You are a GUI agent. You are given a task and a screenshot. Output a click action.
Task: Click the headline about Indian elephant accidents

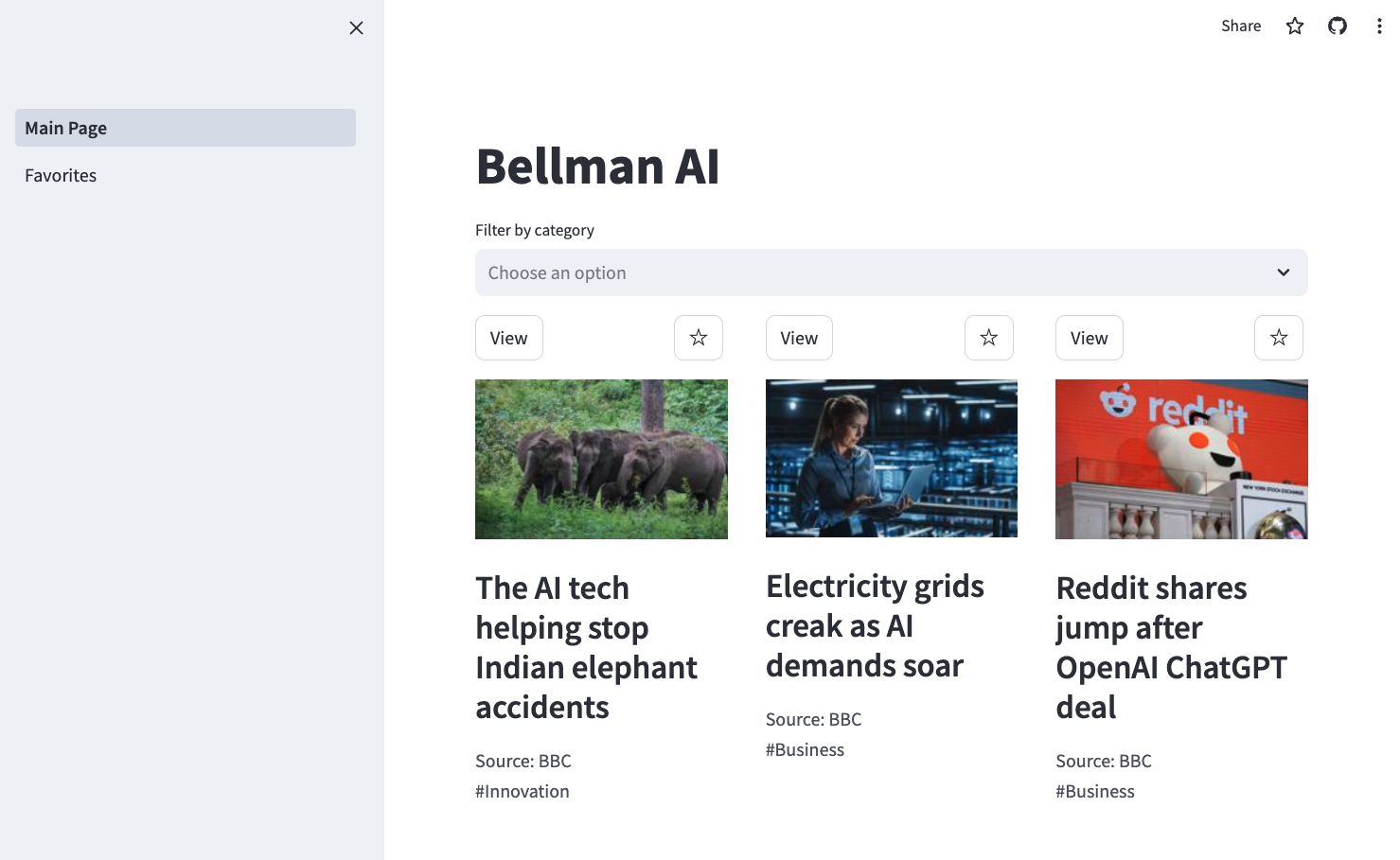point(587,648)
